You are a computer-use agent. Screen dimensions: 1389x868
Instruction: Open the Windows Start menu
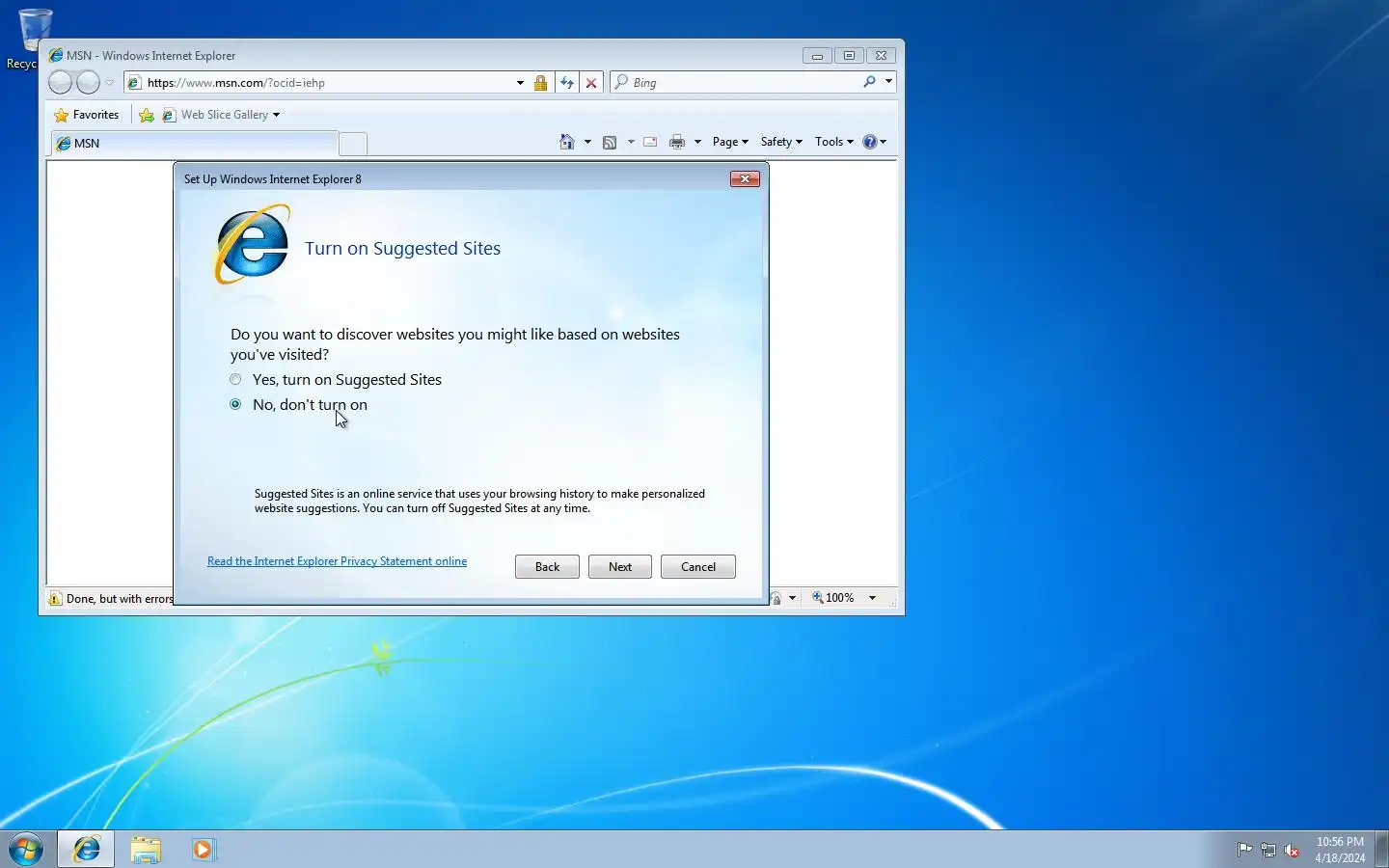click(x=26, y=850)
